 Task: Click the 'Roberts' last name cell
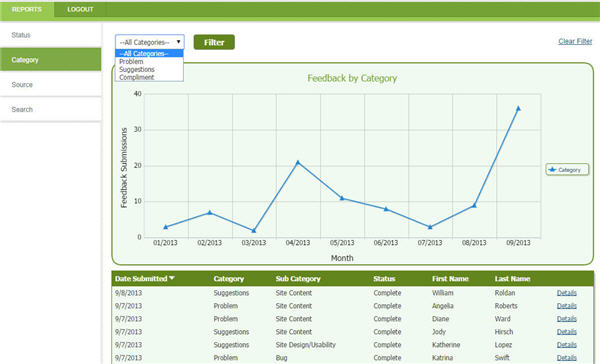point(506,306)
